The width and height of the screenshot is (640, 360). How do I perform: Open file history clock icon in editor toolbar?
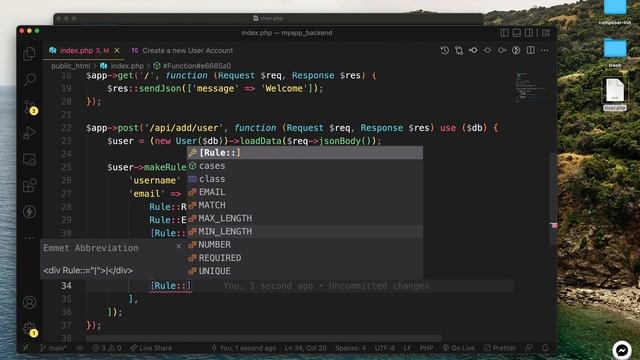coord(444,50)
